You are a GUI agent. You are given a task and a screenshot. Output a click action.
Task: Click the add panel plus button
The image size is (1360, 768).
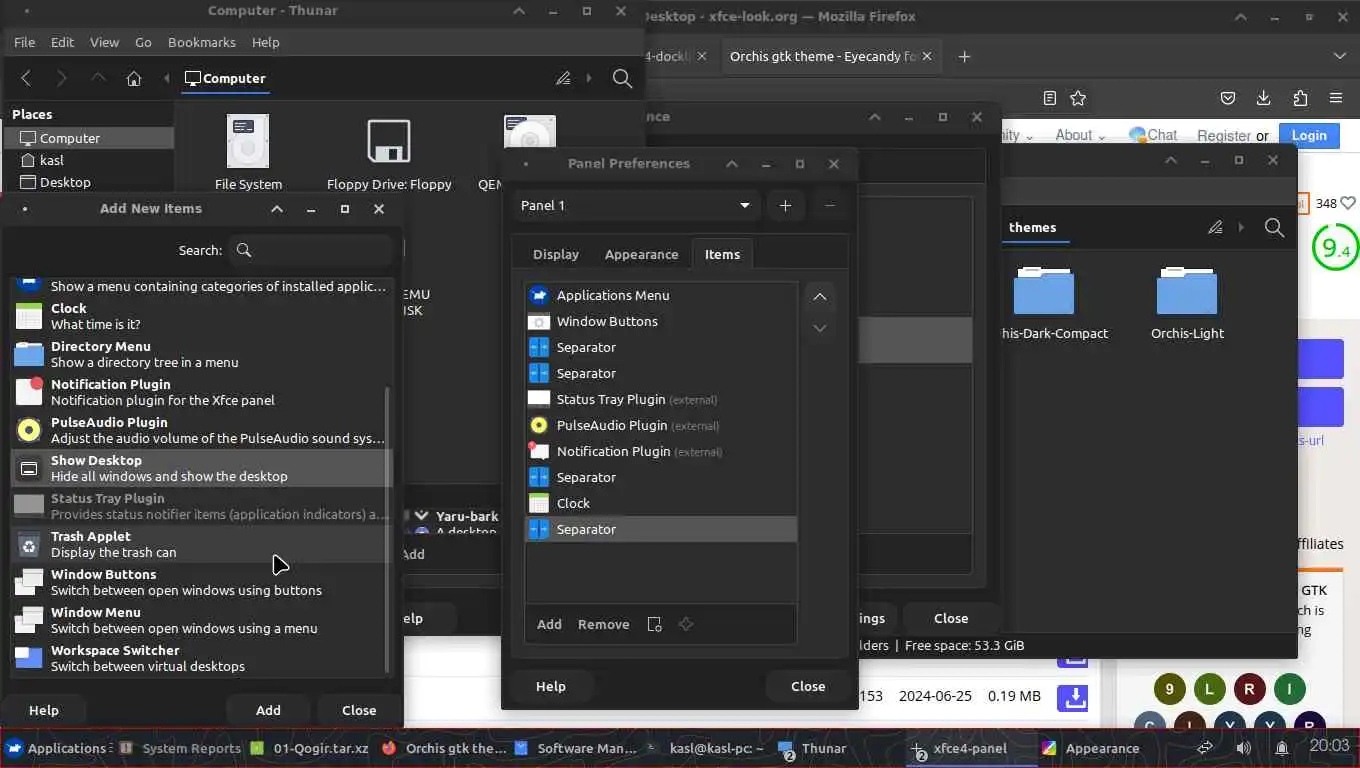(x=785, y=205)
